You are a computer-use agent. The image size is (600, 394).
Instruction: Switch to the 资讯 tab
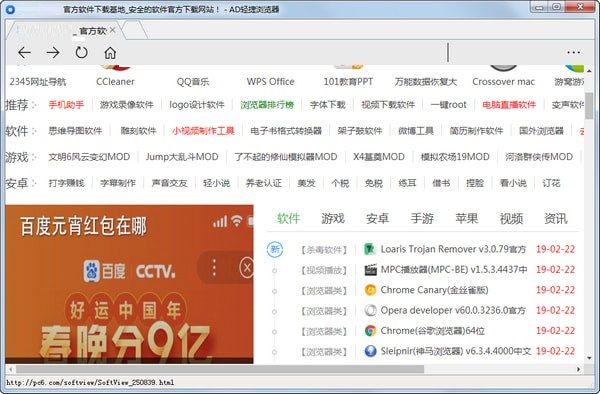(x=556, y=218)
